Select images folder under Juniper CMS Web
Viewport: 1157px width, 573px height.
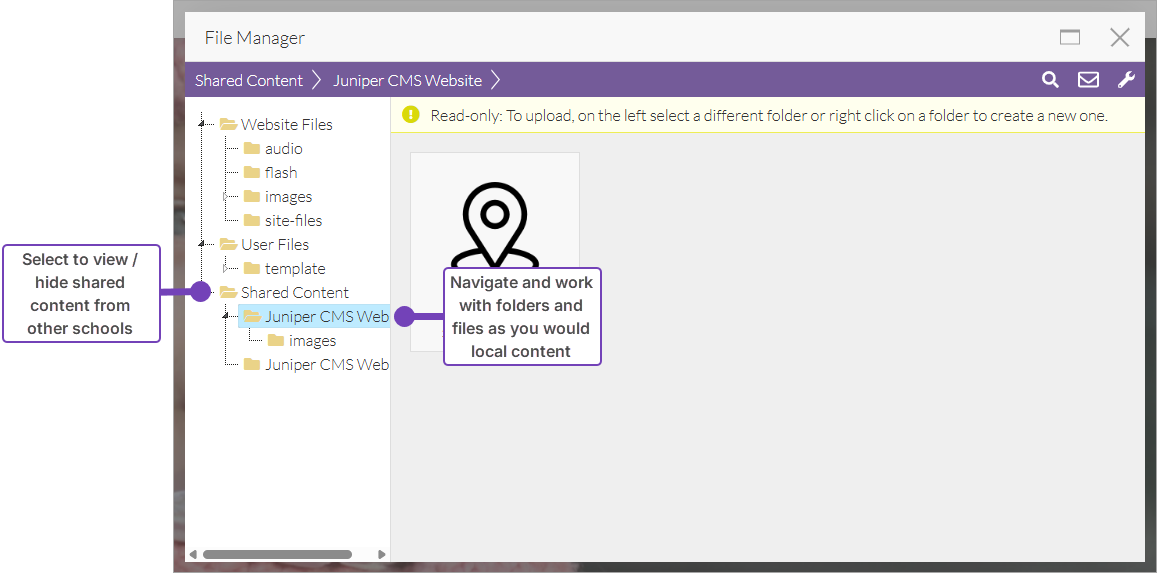coord(312,340)
